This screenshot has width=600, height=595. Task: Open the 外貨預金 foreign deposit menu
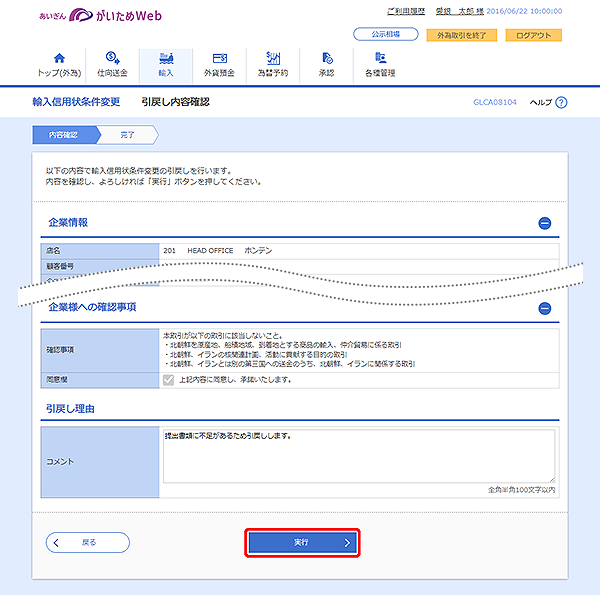coord(219,65)
